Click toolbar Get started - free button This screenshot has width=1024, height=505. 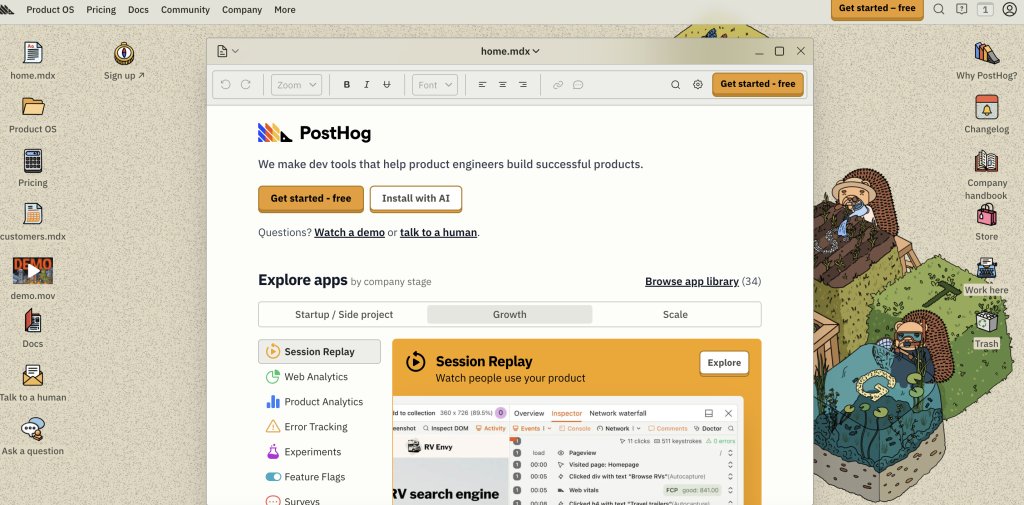pos(758,84)
